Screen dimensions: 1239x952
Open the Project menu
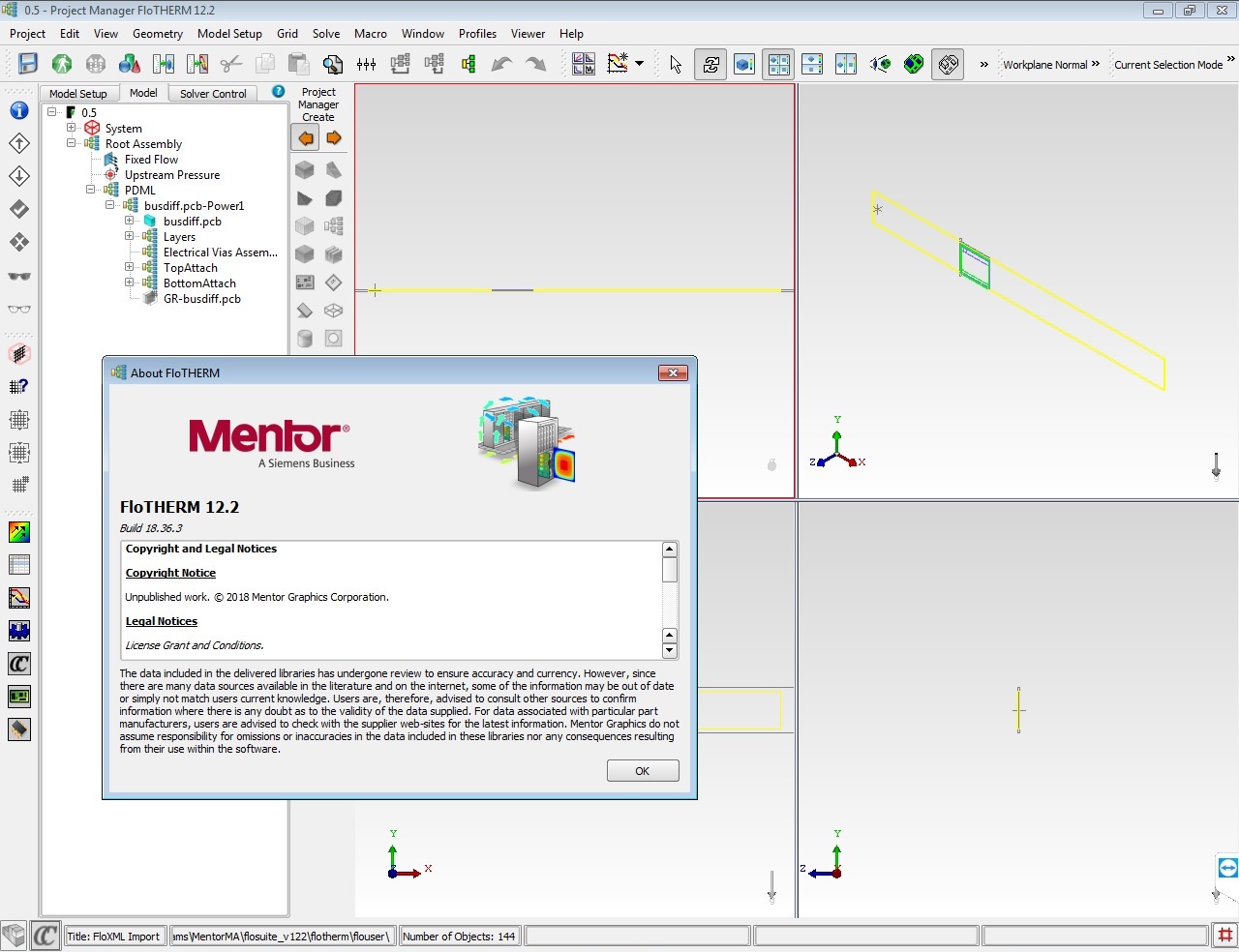(x=27, y=33)
